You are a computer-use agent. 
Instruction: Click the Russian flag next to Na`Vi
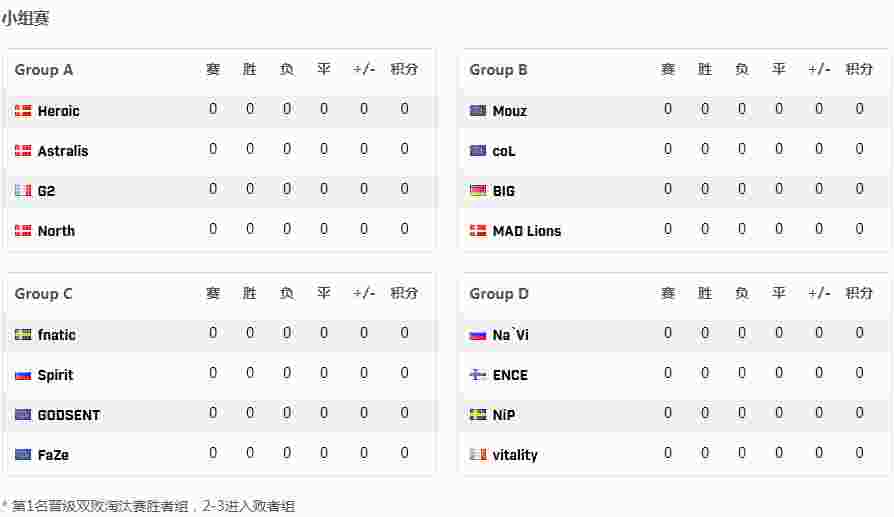tap(478, 335)
